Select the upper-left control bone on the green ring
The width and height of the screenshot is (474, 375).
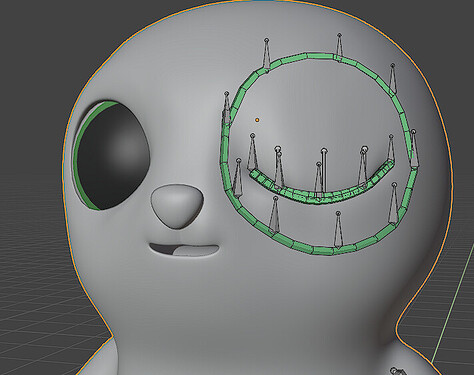click(266, 54)
